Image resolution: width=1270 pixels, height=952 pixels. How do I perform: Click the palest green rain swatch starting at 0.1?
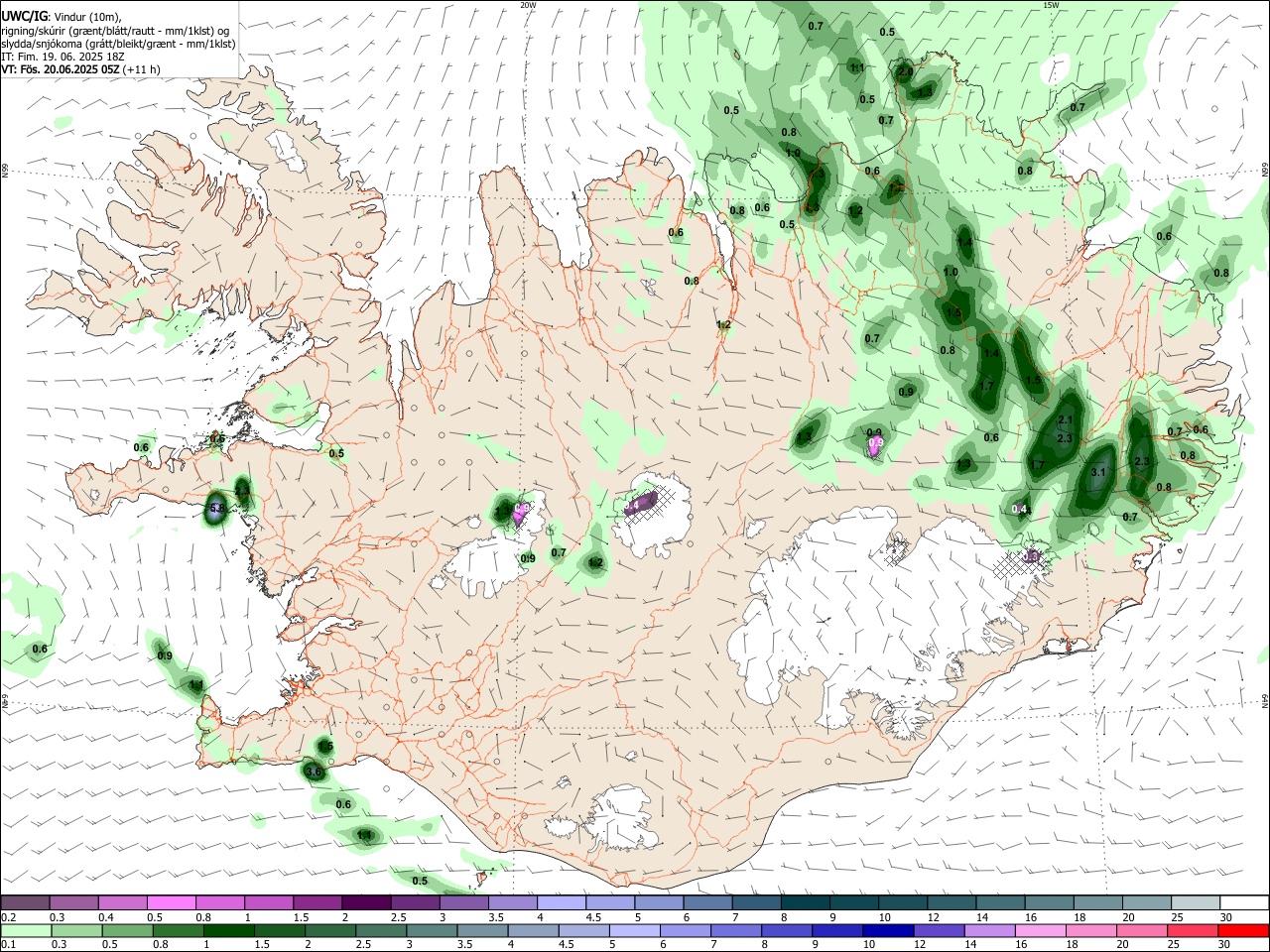[25, 930]
